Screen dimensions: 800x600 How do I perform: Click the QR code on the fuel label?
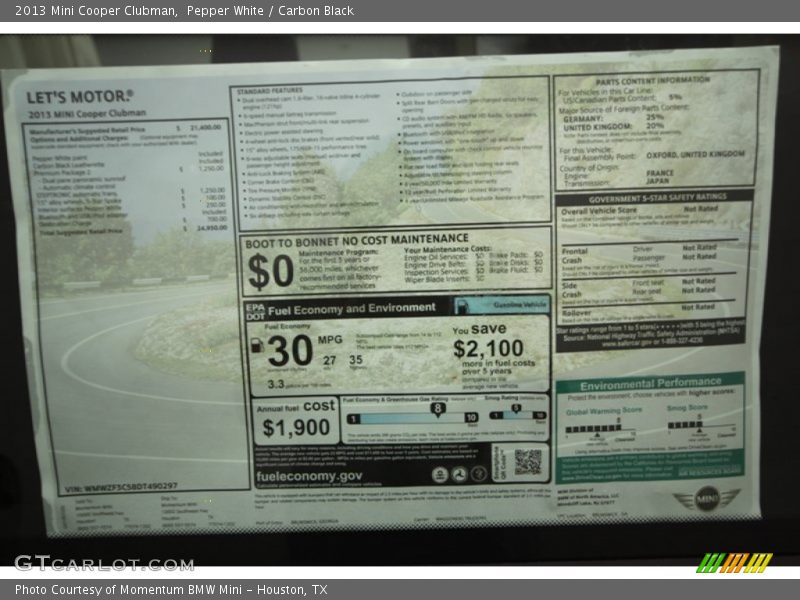[x=527, y=461]
